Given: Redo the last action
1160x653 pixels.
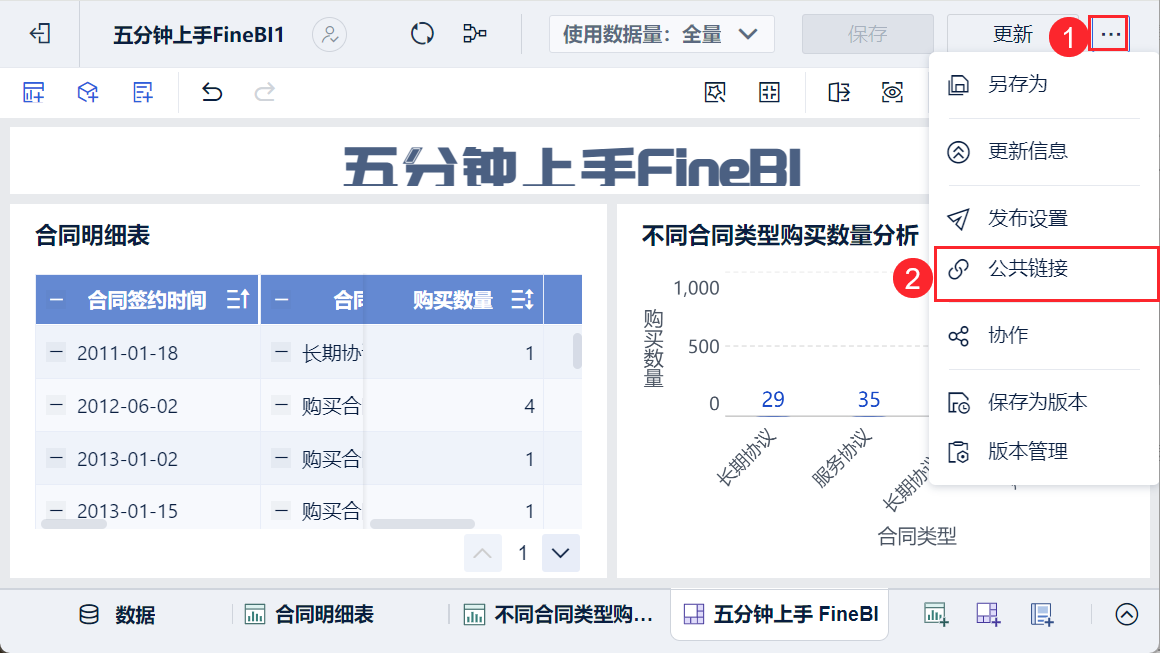Looking at the screenshot, I should pos(264,92).
